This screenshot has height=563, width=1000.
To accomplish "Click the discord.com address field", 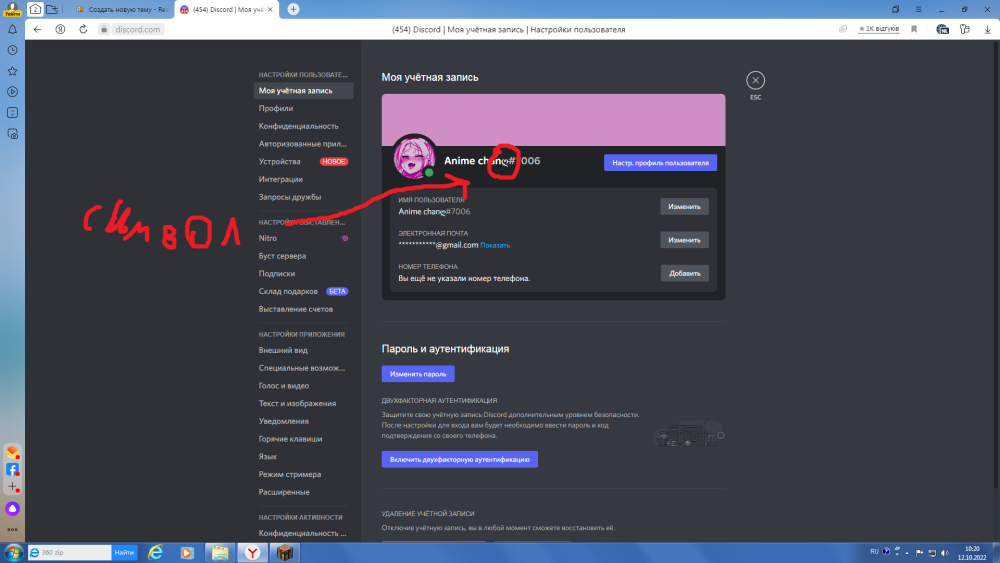I will click(x=138, y=29).
